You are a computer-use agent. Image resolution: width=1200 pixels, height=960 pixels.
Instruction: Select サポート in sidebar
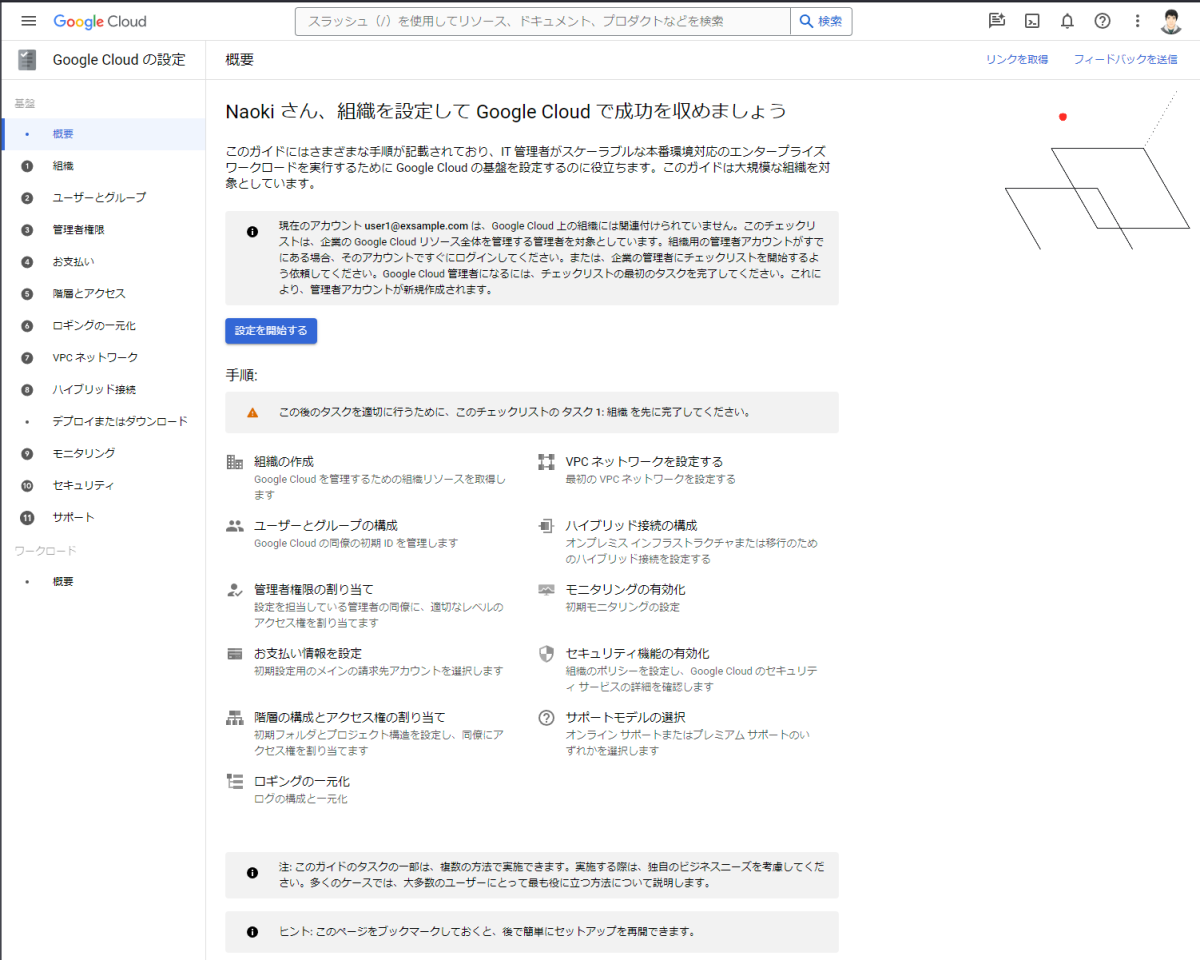coord(103,518)
